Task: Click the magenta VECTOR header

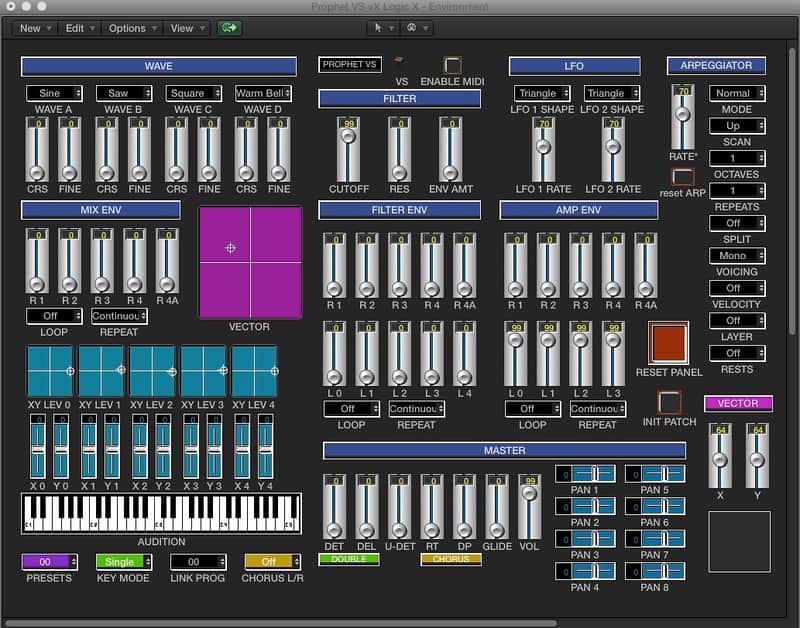Action: (738, 403)
